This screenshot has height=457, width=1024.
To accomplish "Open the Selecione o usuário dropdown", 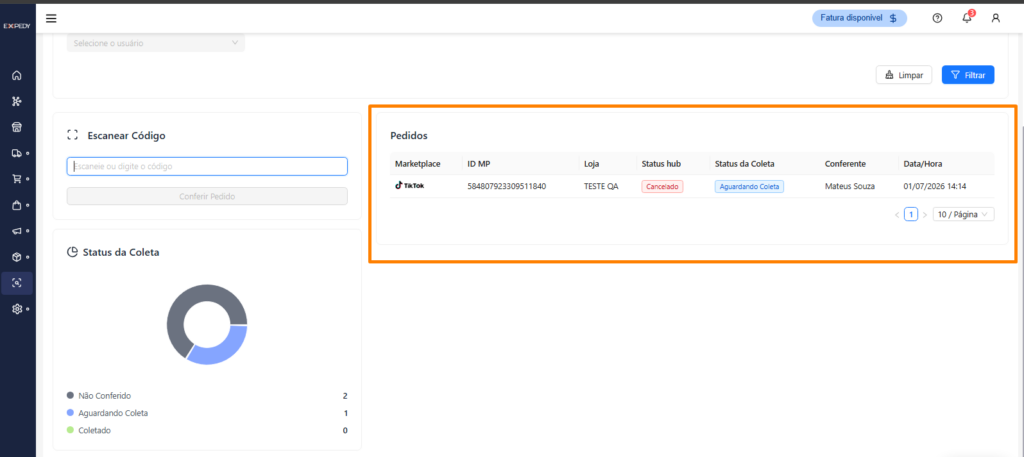I will tap(155, 43).
